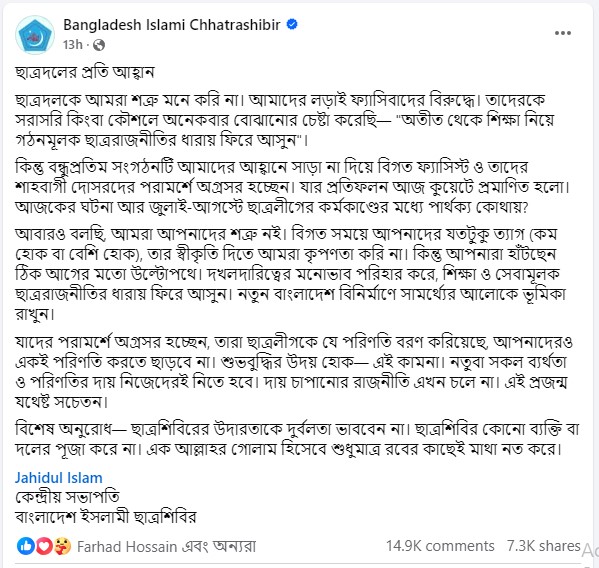Click the heading ছাত্রদলের প্রতি আহ্বান

coord(84,72)
